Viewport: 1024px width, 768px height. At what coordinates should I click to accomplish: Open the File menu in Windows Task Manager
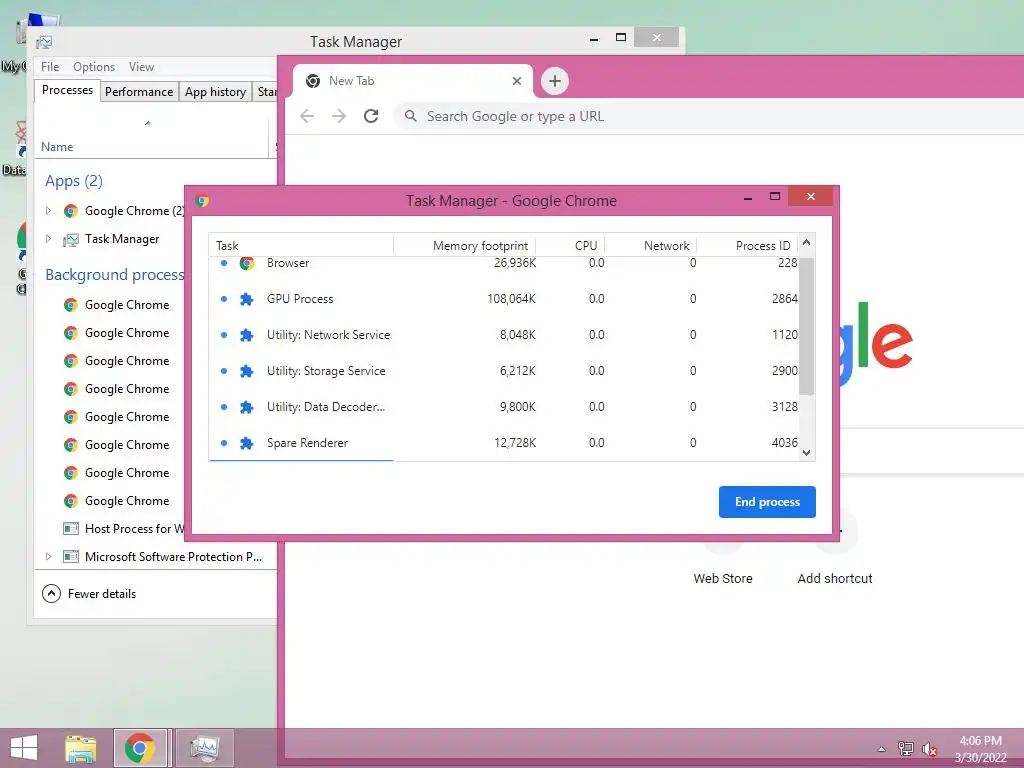(x=50, y=67)
